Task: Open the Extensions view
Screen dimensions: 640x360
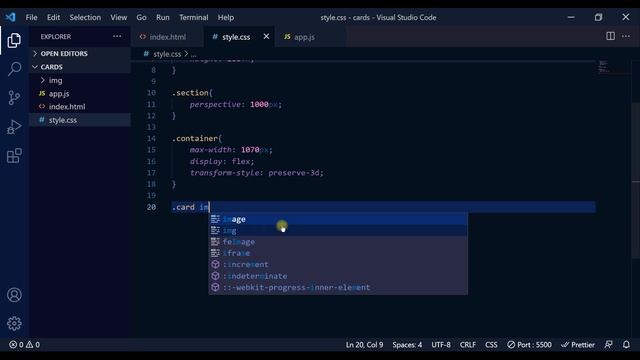Action: pos(14,156)
